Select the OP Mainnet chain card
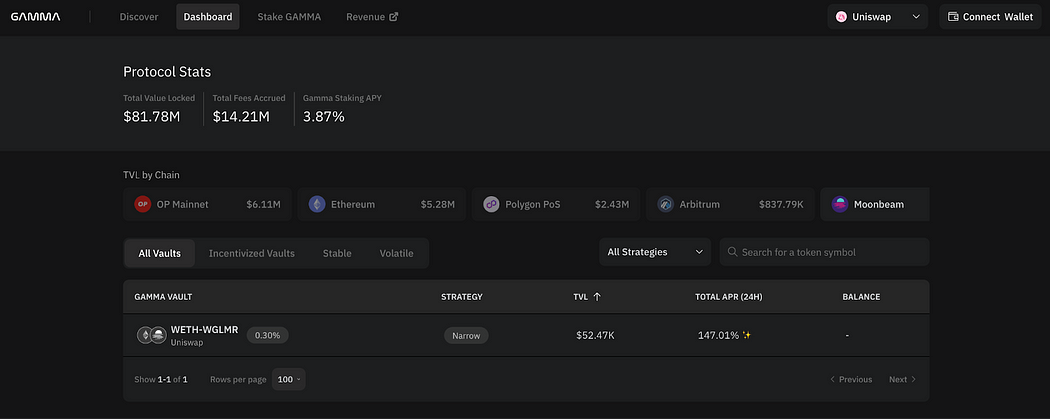The image size is (1050, 419). [208, 204]
